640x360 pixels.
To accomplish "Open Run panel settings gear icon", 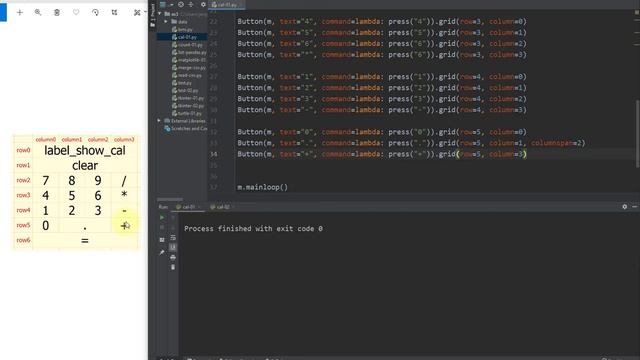I will click(x=624, y=207).
